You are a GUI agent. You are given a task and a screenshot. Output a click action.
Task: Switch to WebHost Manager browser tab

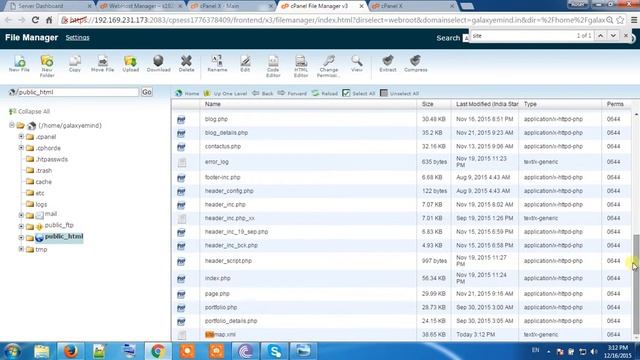coord(142,6)
